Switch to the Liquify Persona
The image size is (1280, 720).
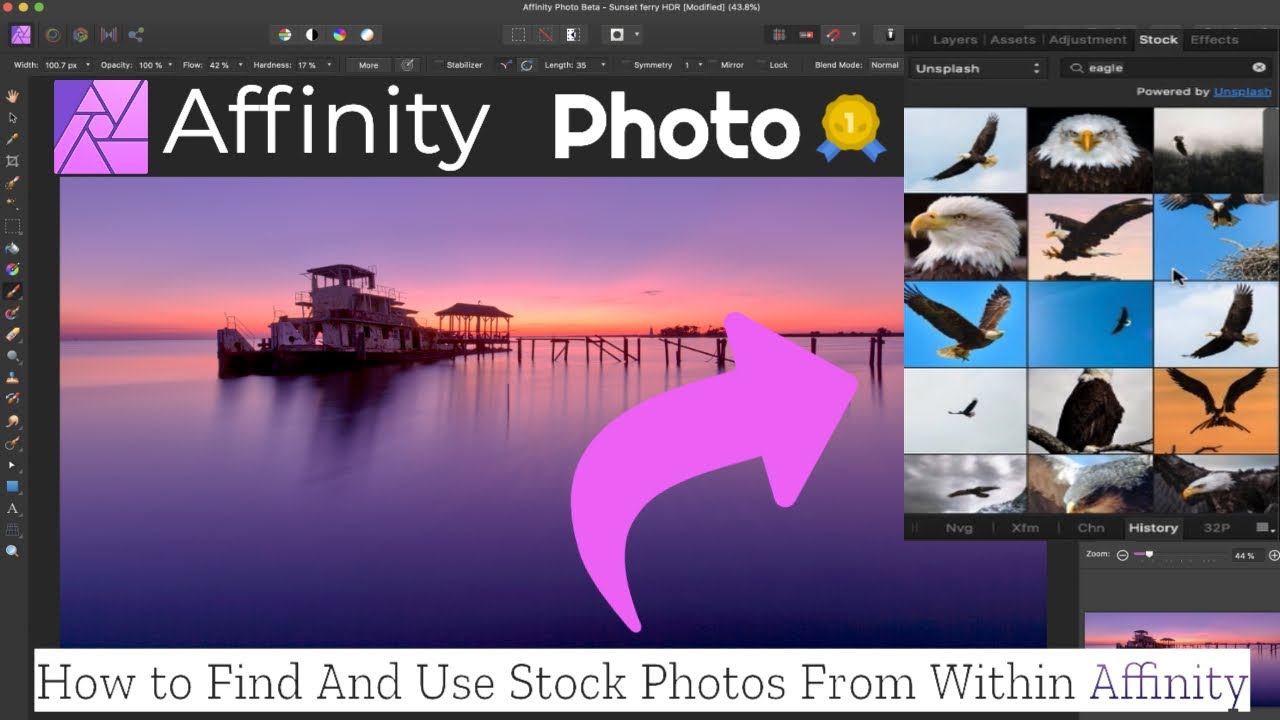[52, 35]
